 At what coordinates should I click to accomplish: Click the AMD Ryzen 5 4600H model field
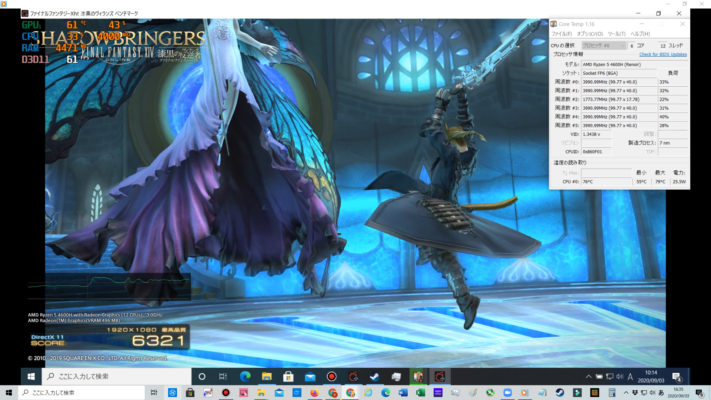tap(619, 65)
